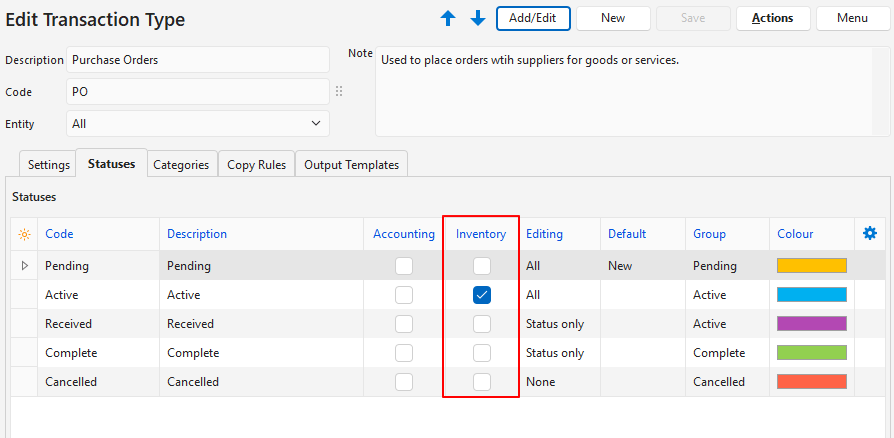Screen dimensions: 894x438
Task: Select the Settings tab
Action: 49,165
